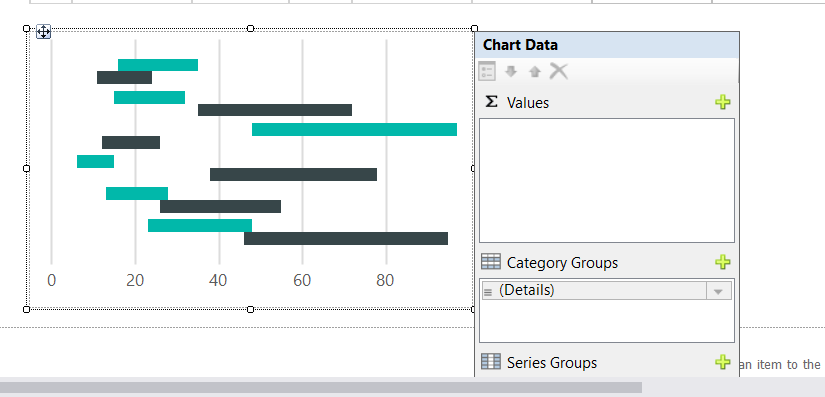Open the (Details) group dropdown arrow
Screen dimensions: 825x397
719,291
